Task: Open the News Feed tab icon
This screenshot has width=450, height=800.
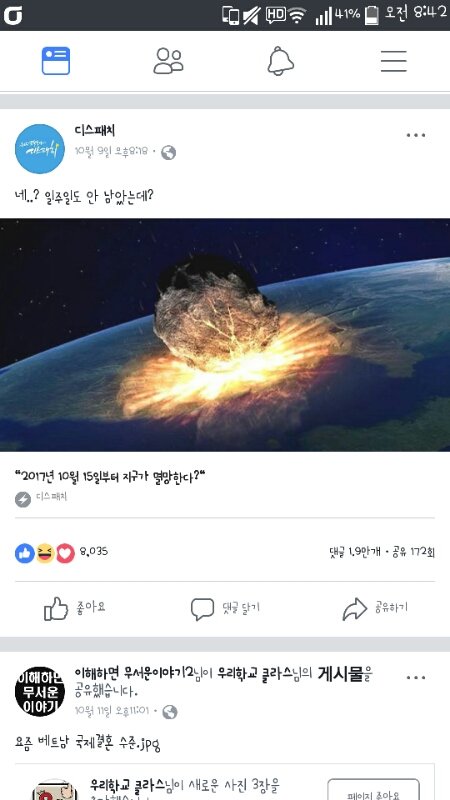Action: point(56,61)
